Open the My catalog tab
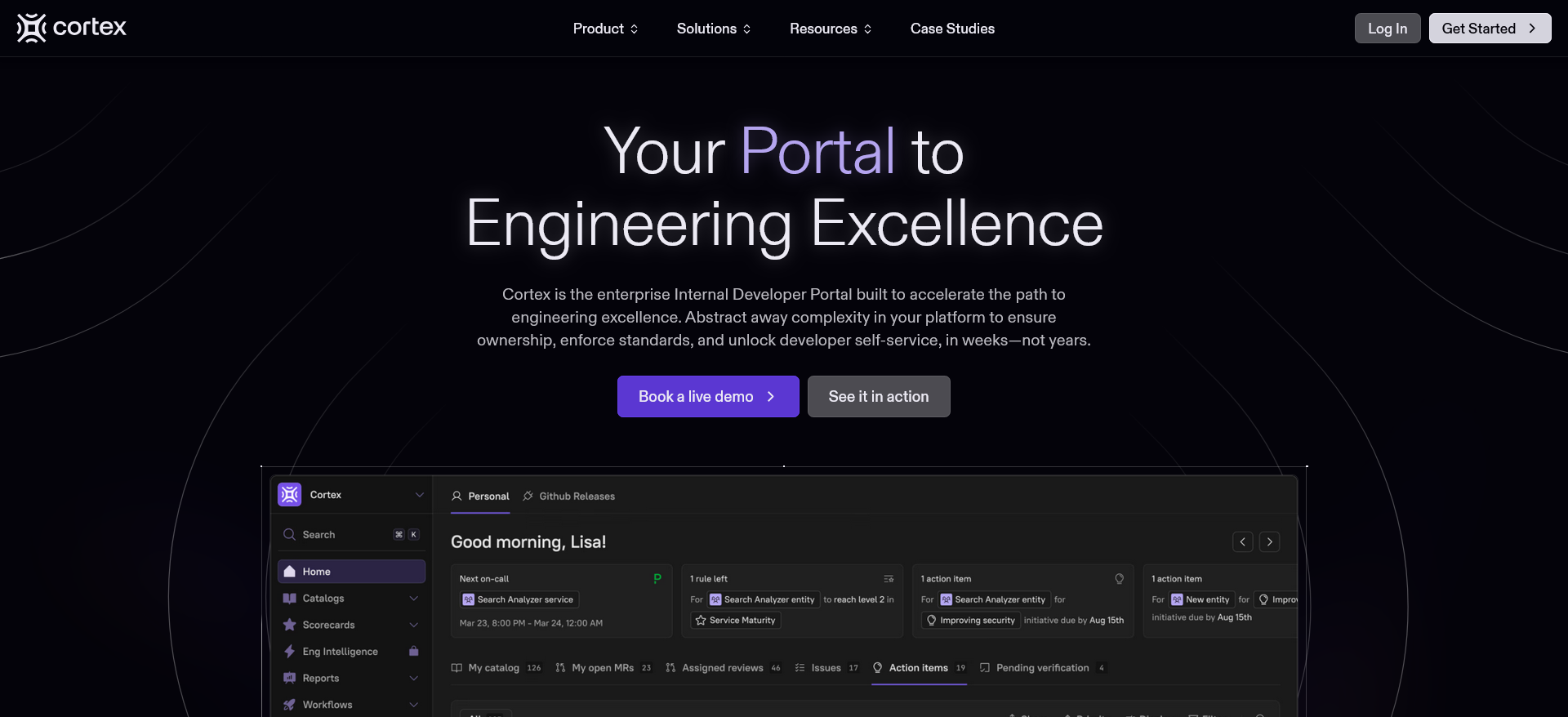 pyautogui.click(x=496, y=668)
